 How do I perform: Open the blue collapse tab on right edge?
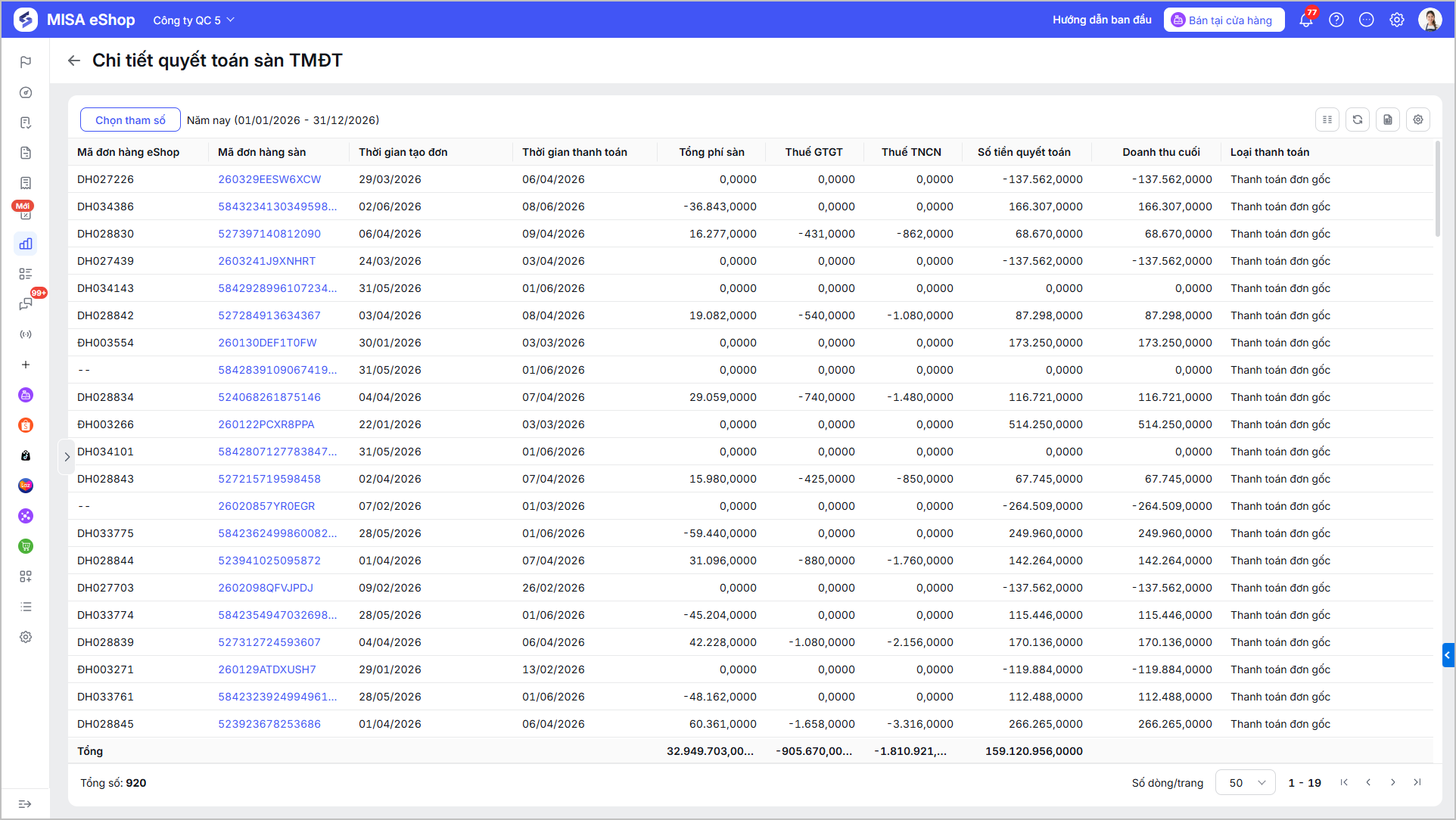coord(1448,655)
